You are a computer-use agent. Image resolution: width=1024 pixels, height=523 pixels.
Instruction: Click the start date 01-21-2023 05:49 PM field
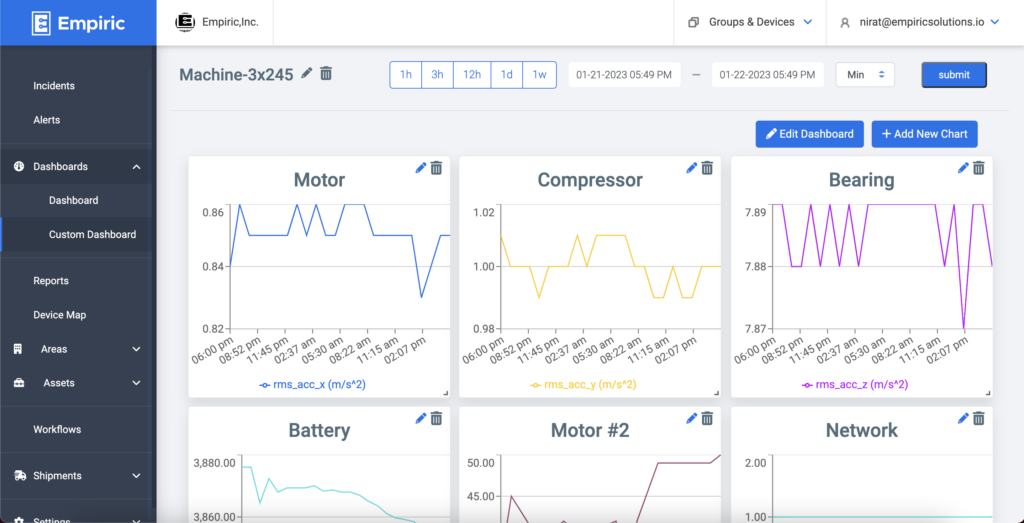tap(624, 74)
